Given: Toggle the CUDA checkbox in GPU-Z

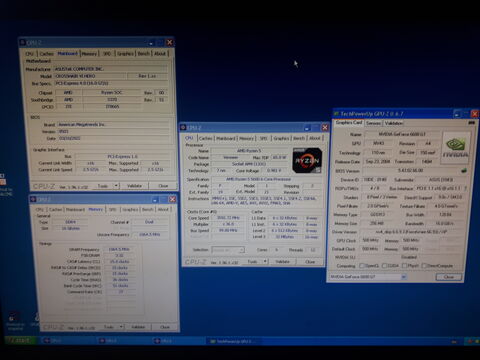Looking at the screenshot, I should (x=384, y=266).
